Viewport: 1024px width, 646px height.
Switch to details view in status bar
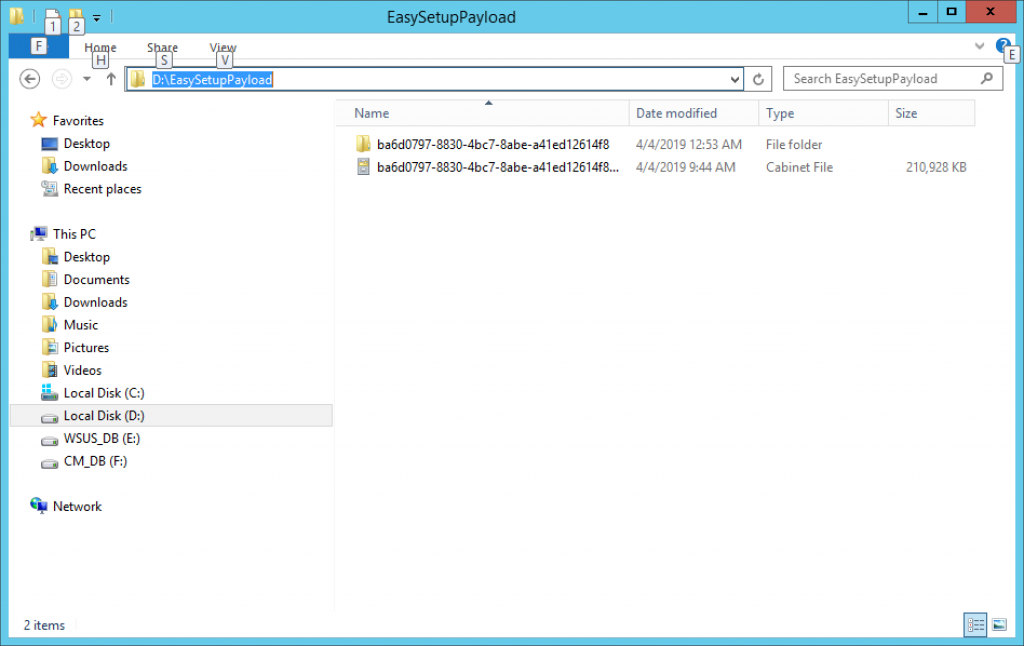click(975, 624)
